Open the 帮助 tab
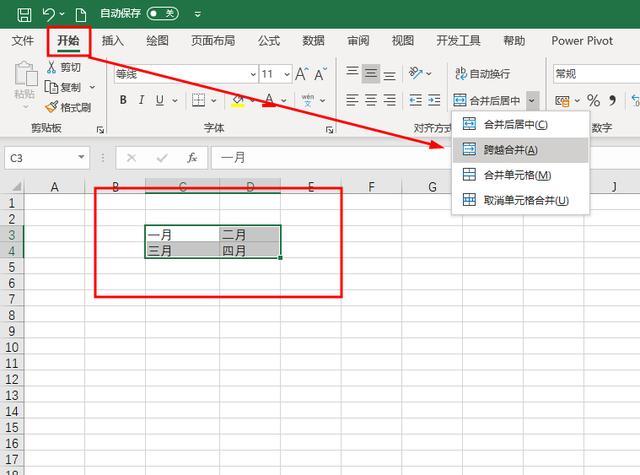This screenshot has width=640, height=475. (514, 41)
